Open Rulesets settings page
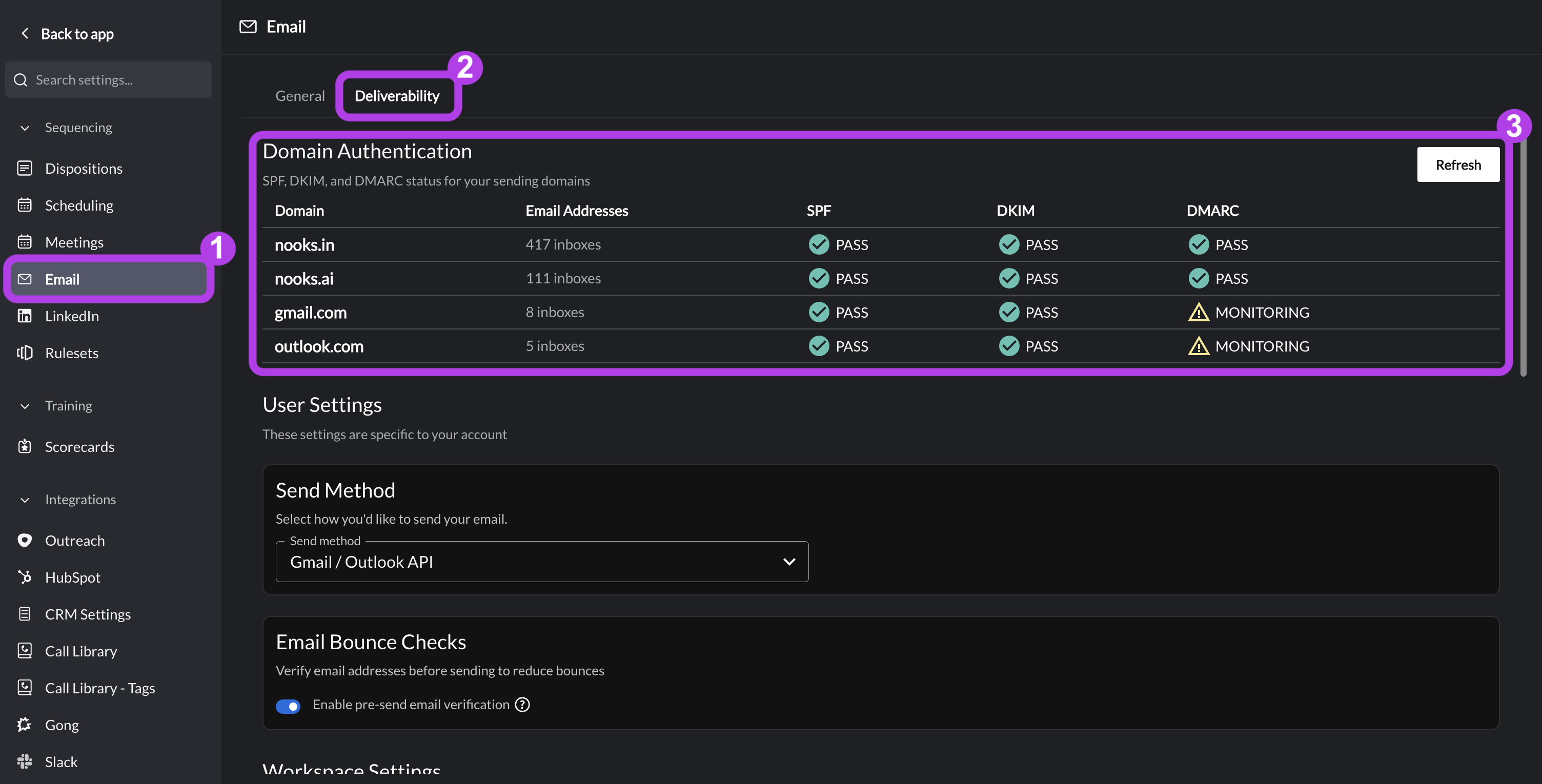Viewport: 1542px width, 784px height. point(72,353)
